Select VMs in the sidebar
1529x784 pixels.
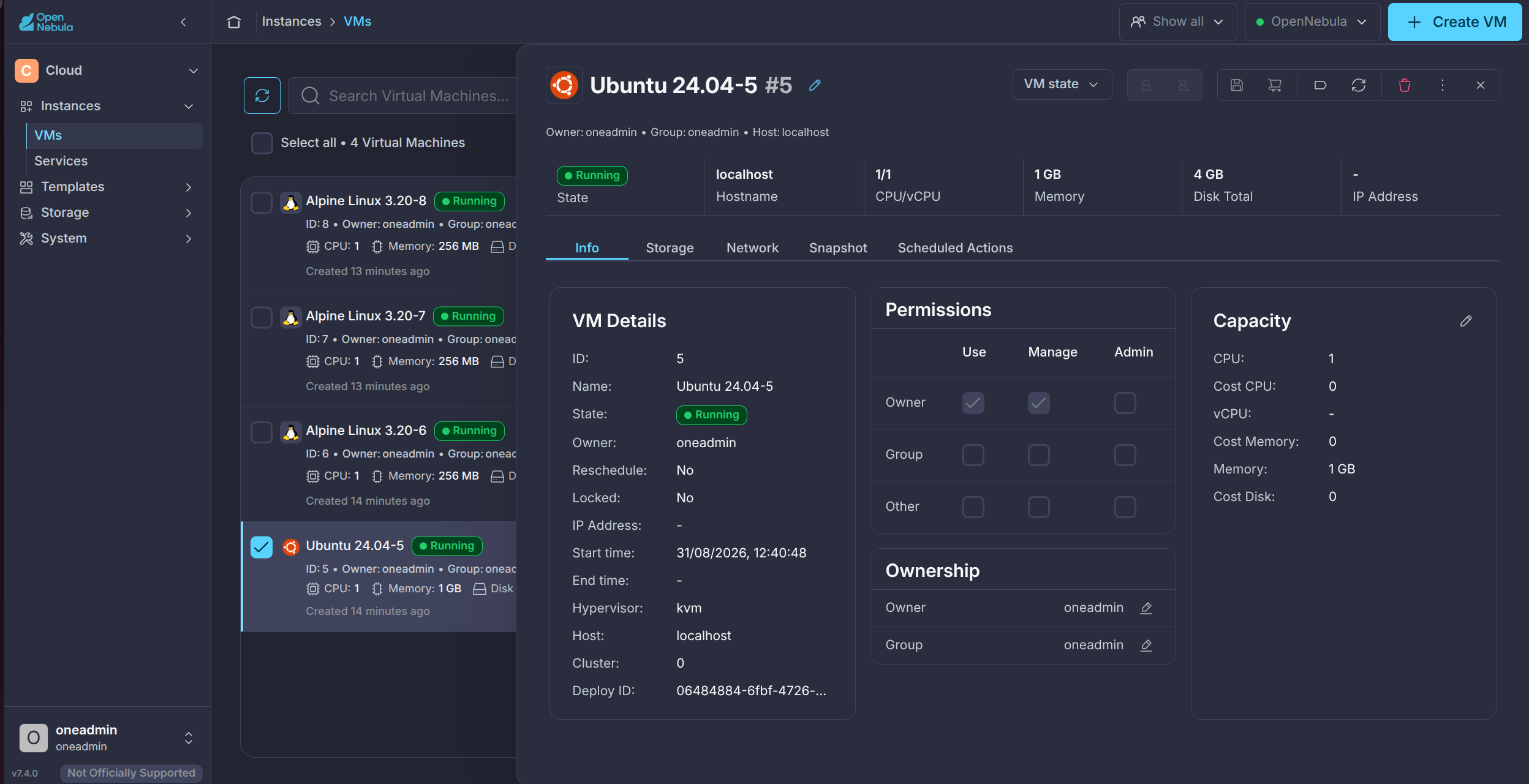(x=115, y=135)
